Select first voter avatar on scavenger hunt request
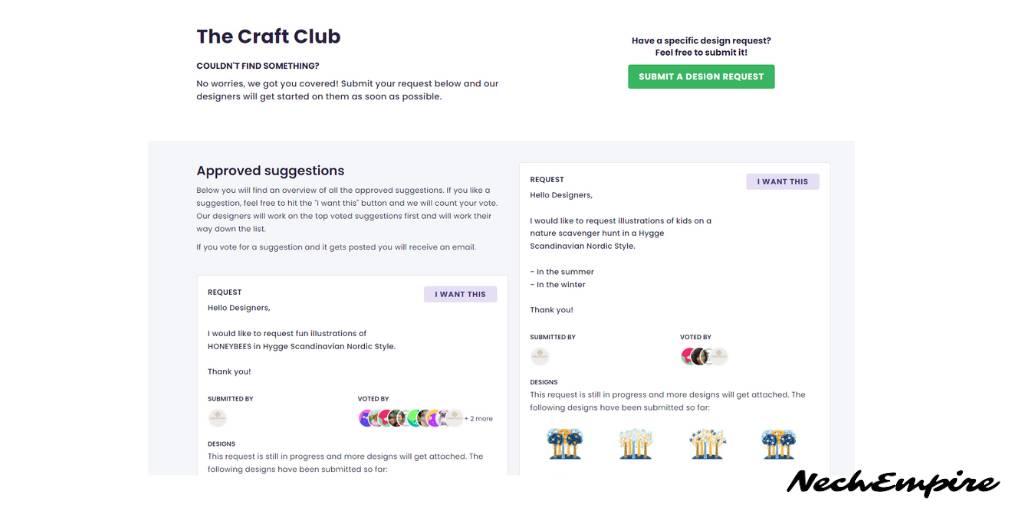 tap(687, 357)
